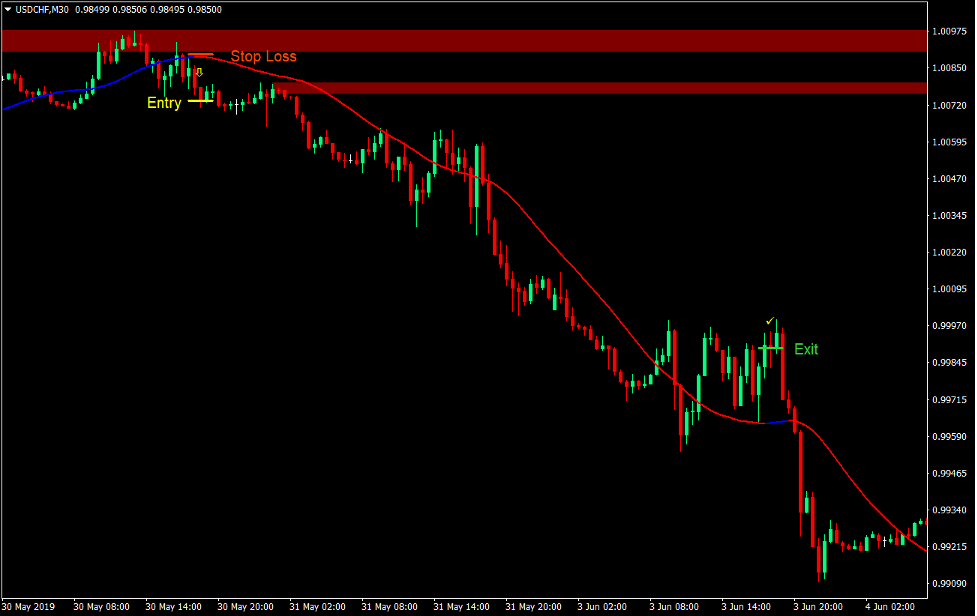Click the Entry label text

pos(164,102)
